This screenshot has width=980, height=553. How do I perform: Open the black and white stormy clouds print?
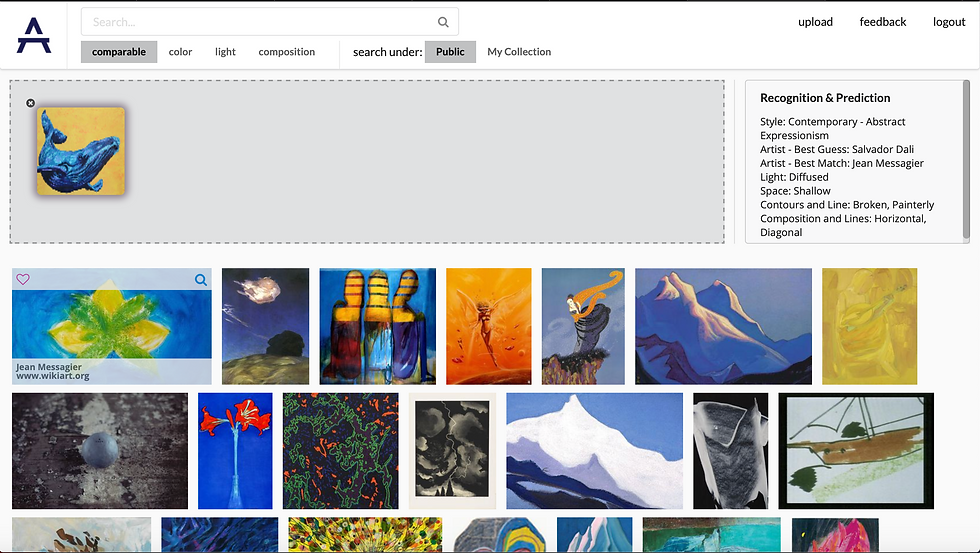pyautogui.click(x=452, y=451)
